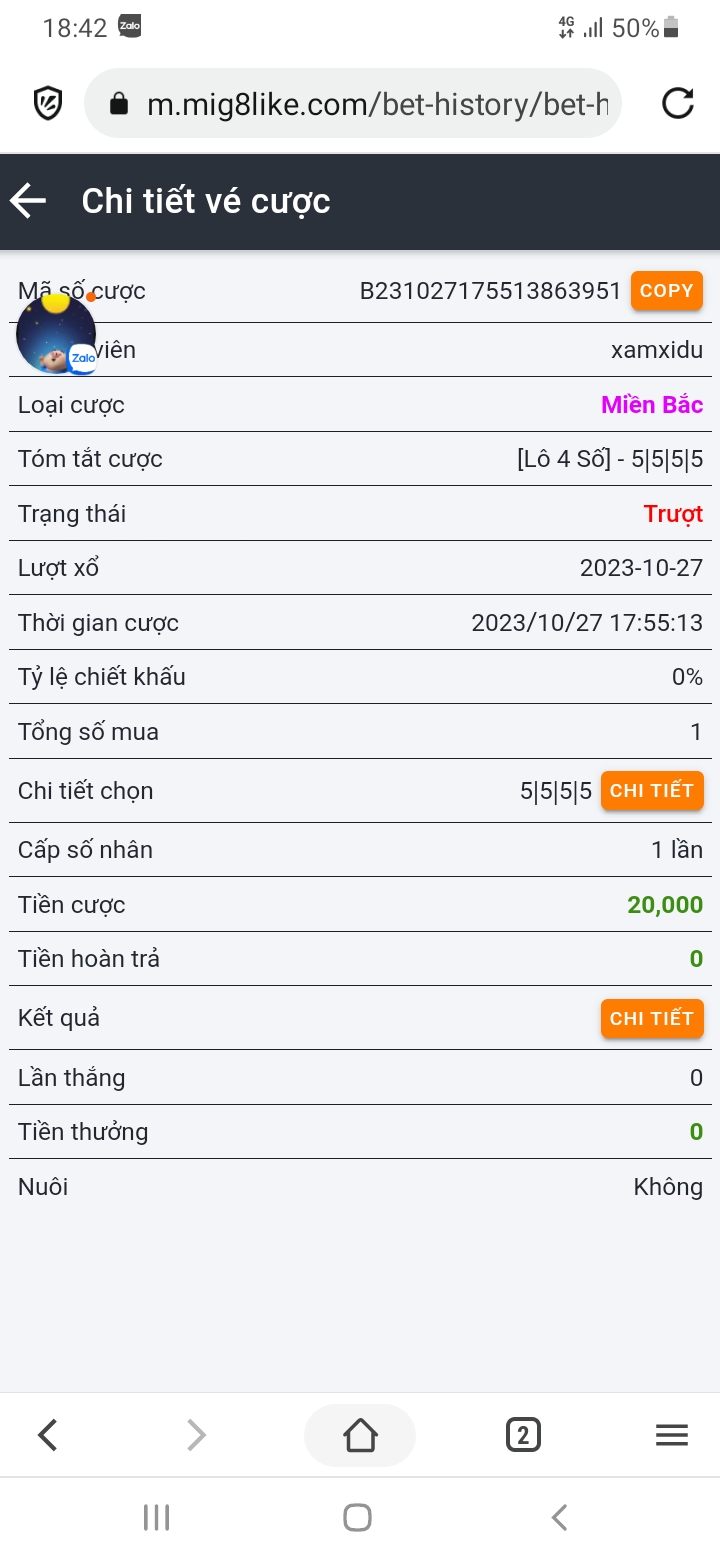The height and width of the screenshot is (1560, 720).
Task: Tap the Miền Bắc bet type text
Action: tap(652, 405)
